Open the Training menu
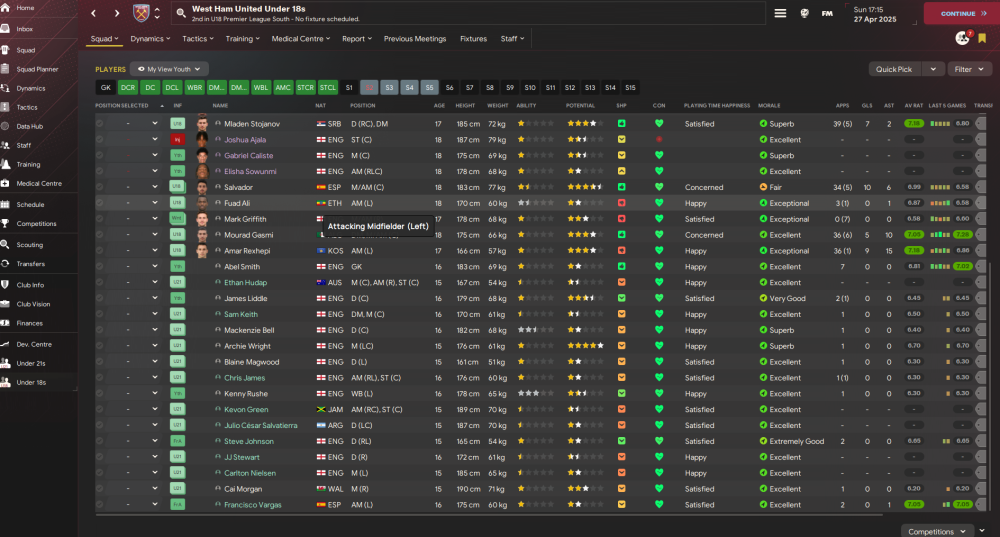This screenshot has width=1000, height=537. (x=242, y=39)
